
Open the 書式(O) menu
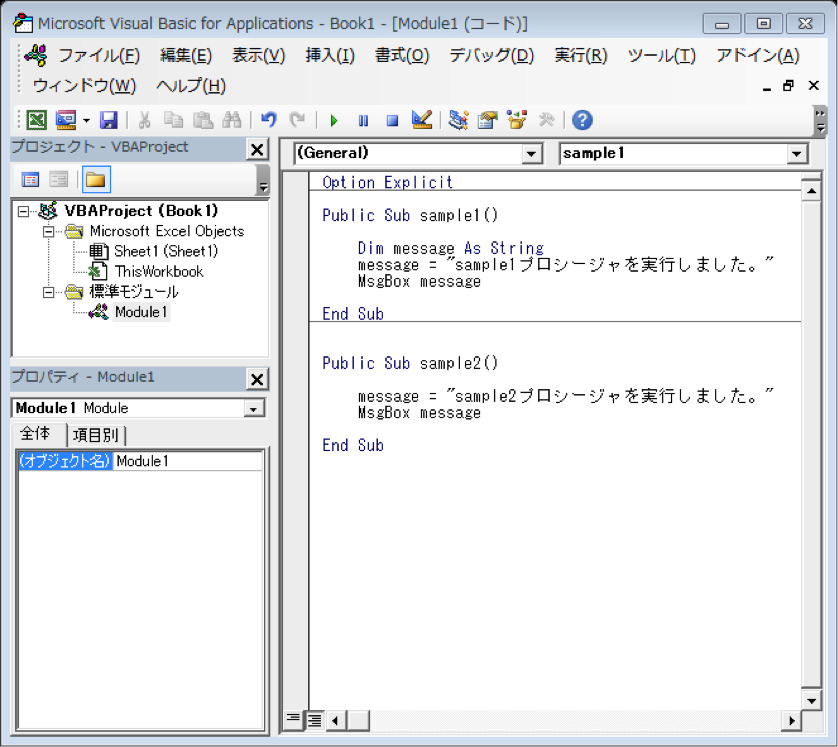point(402,56)
